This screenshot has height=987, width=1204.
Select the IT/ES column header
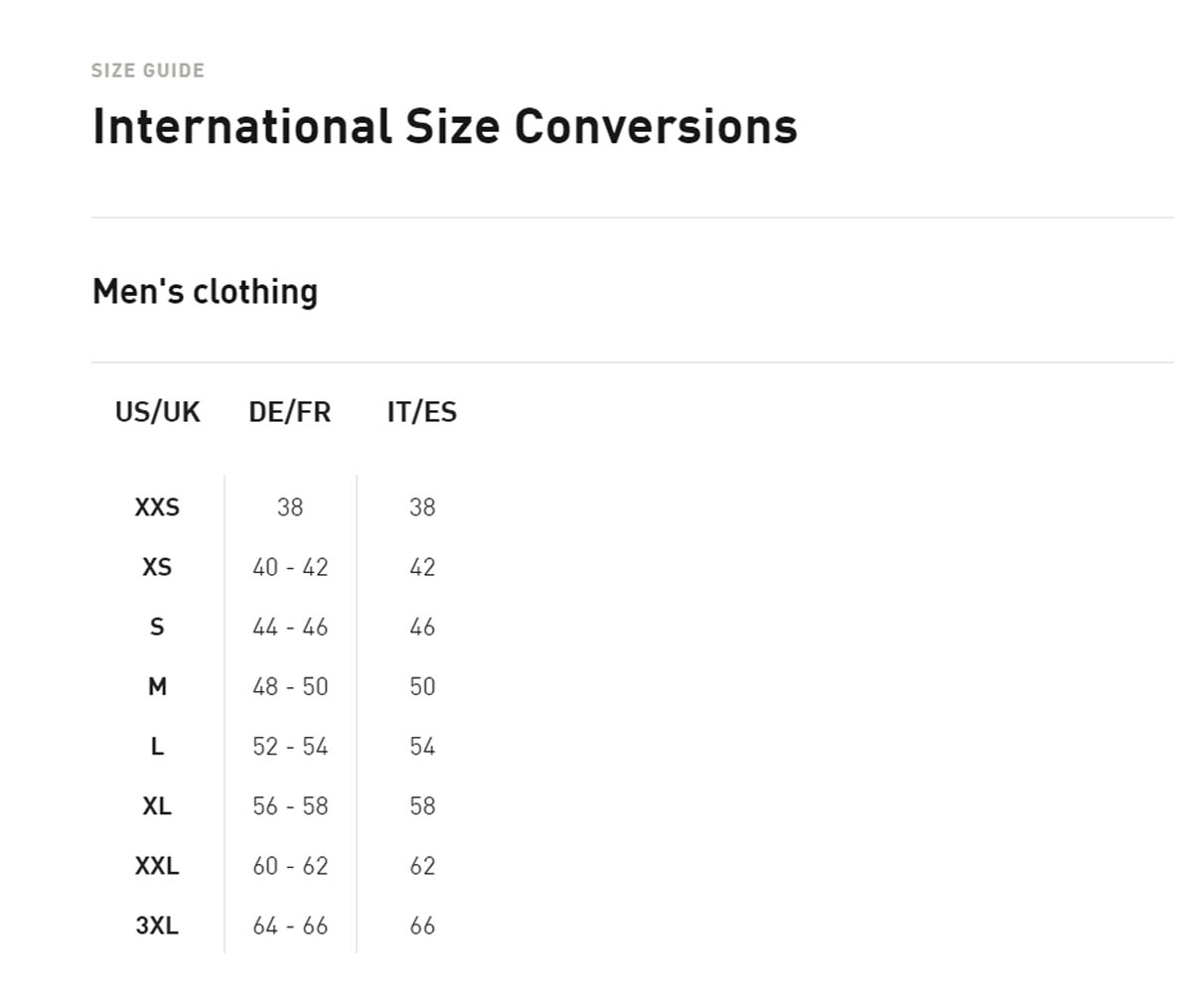(x=422, y=411)
